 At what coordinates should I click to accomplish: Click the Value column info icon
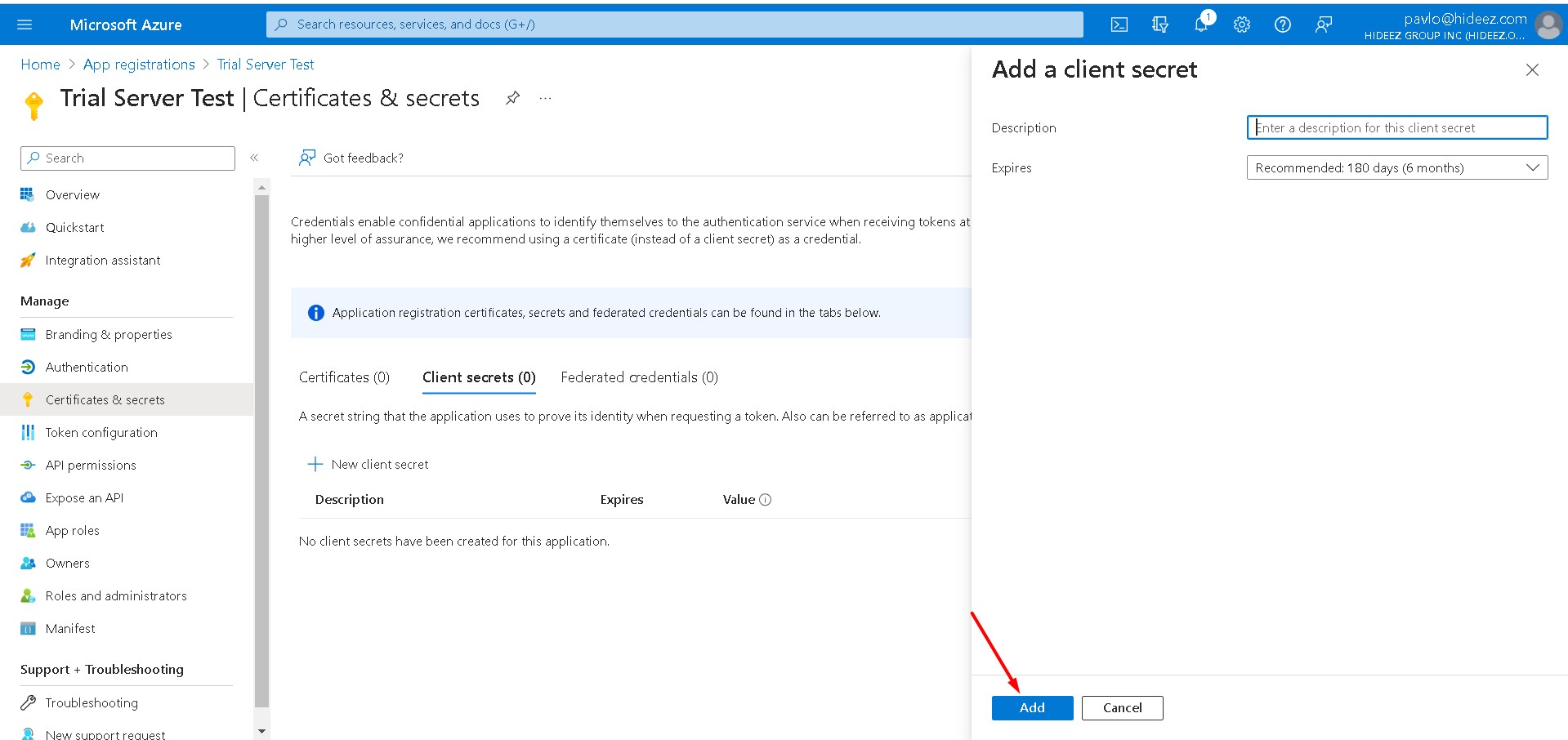pyautogui.click(x=766, y=500)
